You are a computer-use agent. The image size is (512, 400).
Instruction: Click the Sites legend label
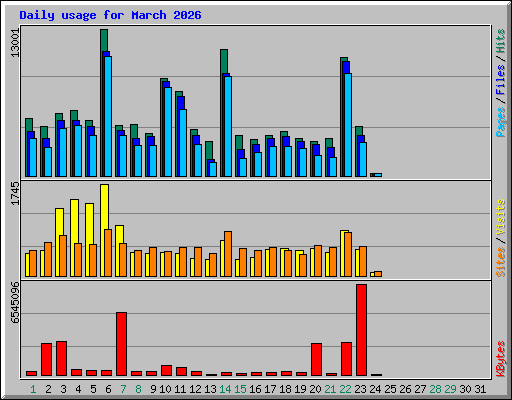[x=500, y=262]
